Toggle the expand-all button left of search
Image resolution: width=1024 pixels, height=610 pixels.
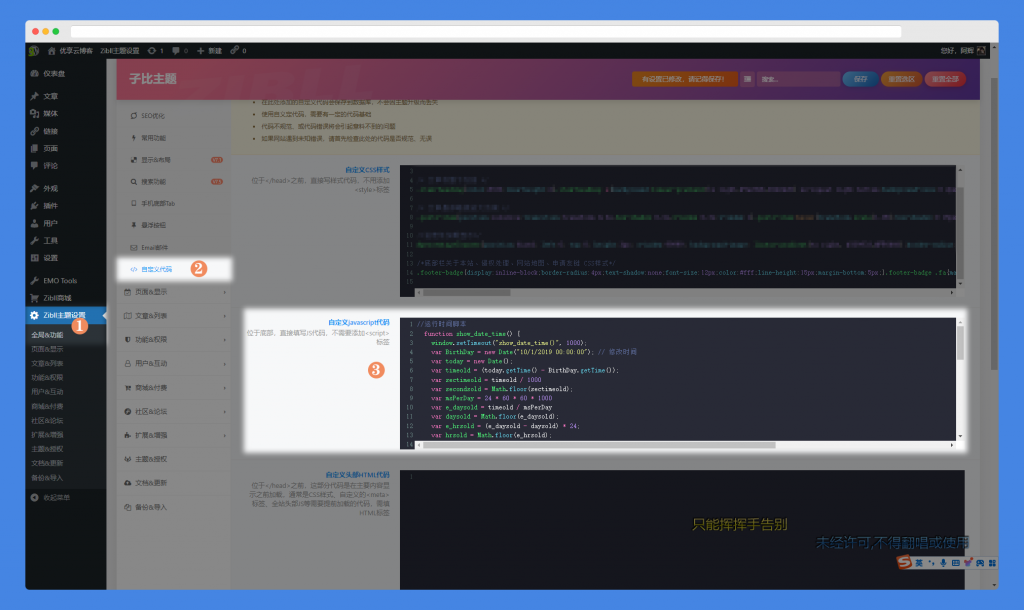pyautogui.click(x=747, y=79)
